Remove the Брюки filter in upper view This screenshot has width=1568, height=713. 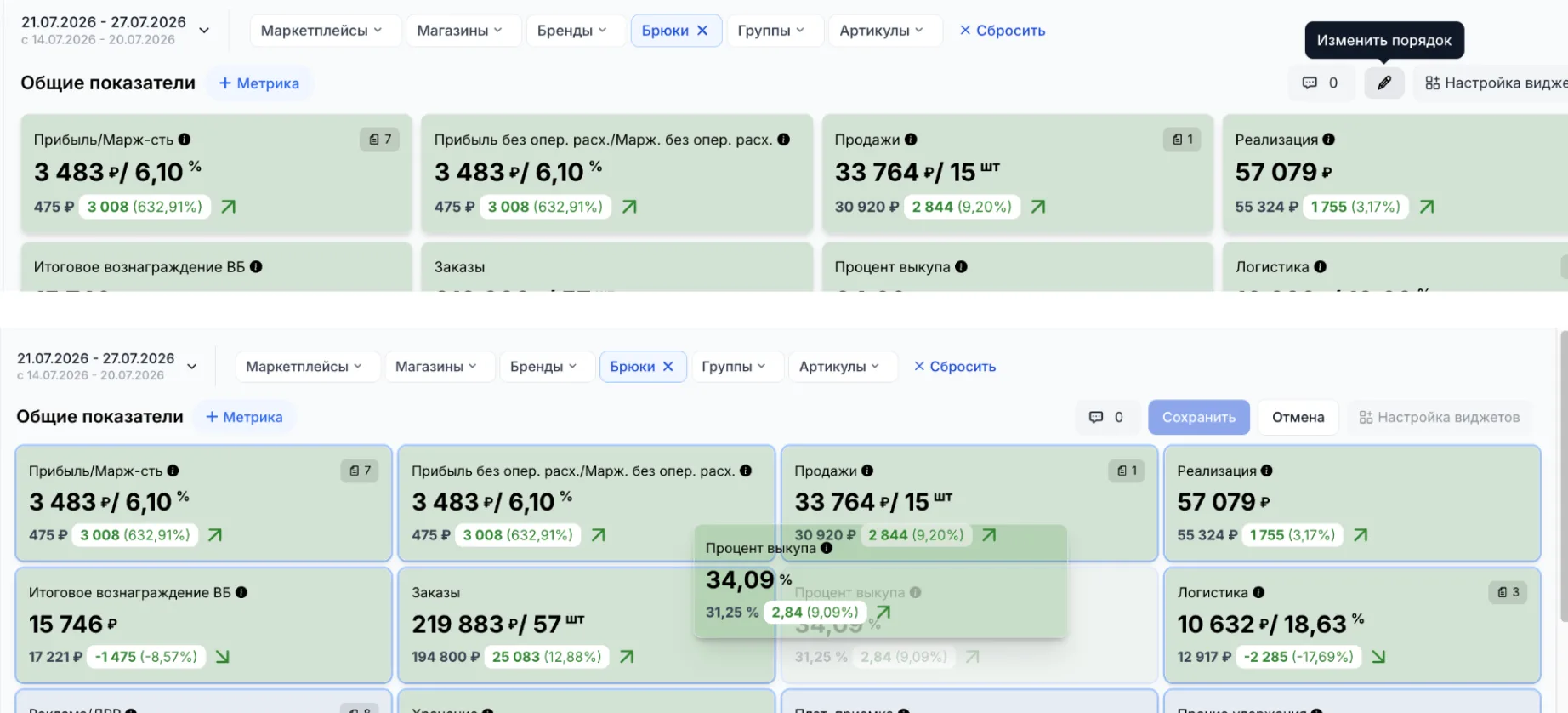coord(702,31)
